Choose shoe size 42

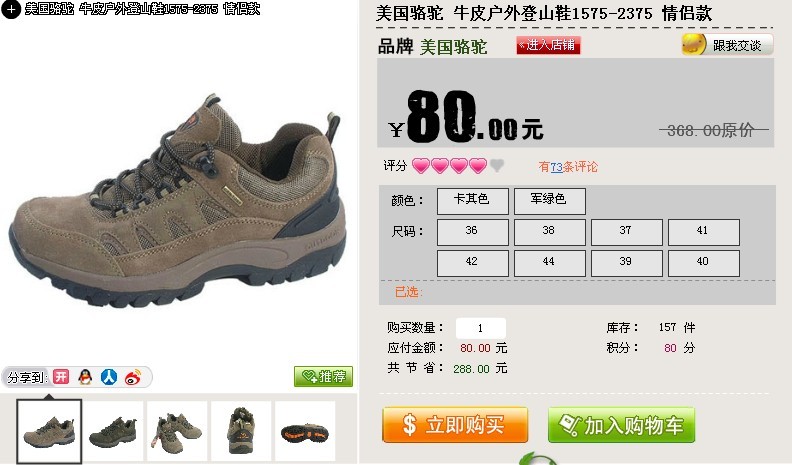tap(472, 263)
